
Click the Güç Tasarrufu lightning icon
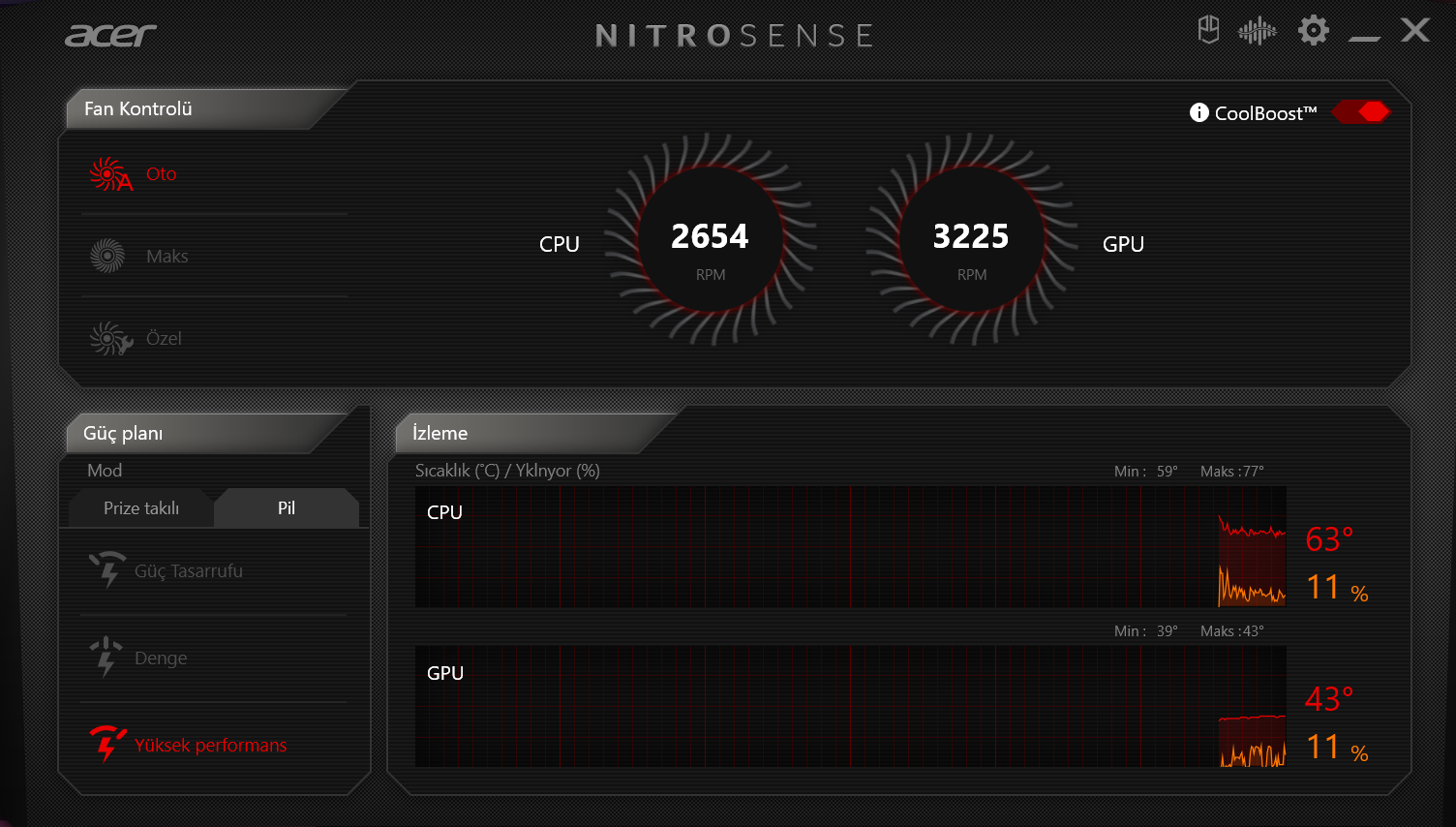[x=107, y=569]
